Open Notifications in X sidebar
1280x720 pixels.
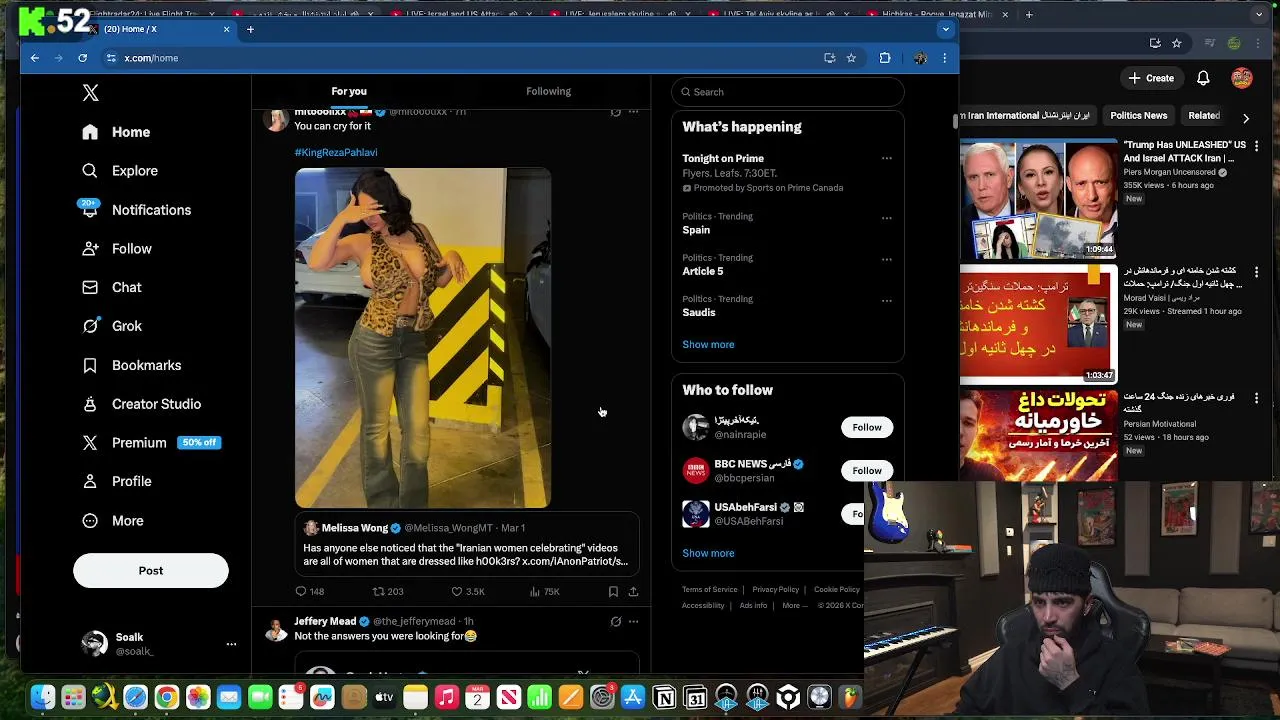click(x=136, y=210)
